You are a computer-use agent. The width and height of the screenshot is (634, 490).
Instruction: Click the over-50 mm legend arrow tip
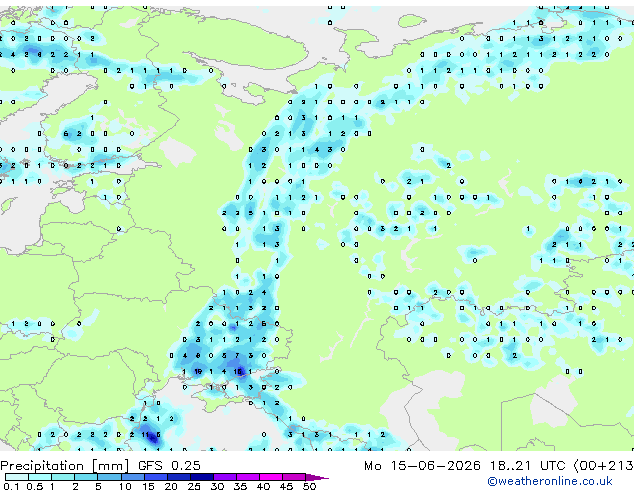(x=317, y=477)
